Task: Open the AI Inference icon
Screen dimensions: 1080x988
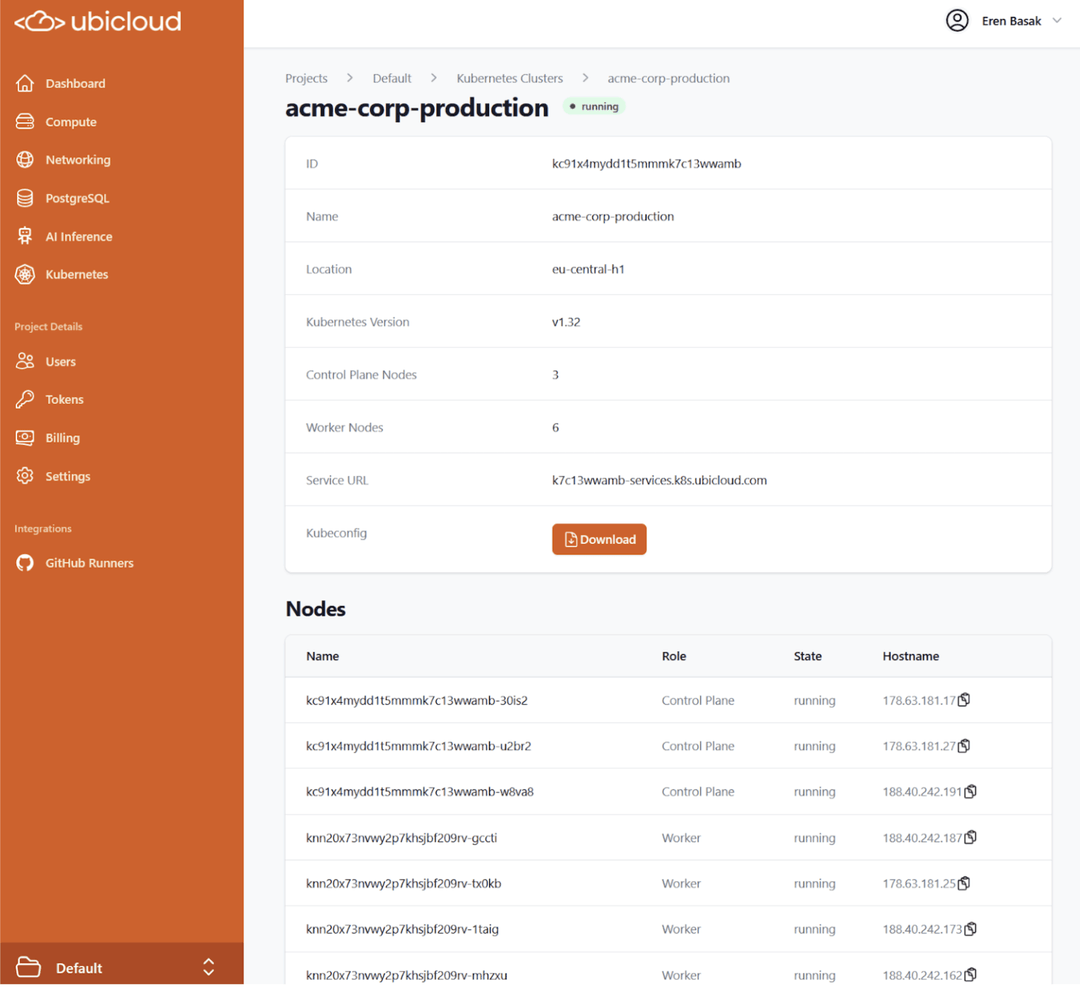Action: coord(25,236)
